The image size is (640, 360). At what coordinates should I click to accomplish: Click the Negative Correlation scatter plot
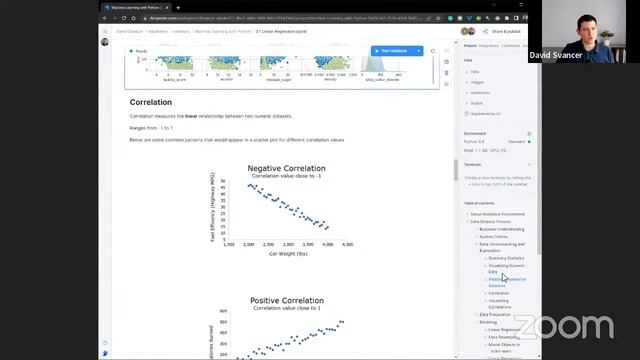(x=282, y=211)
